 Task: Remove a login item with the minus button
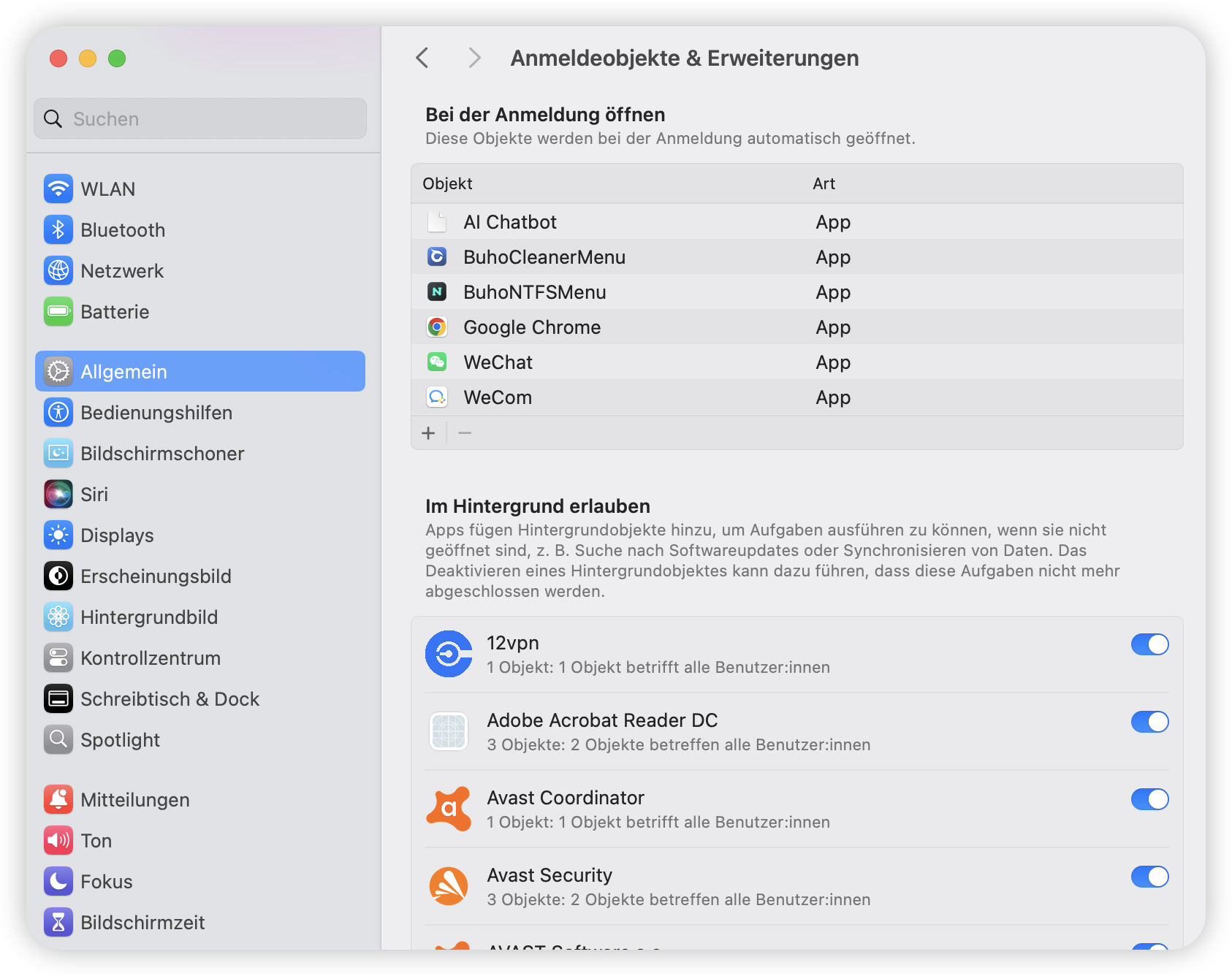[x=465, y=433]
